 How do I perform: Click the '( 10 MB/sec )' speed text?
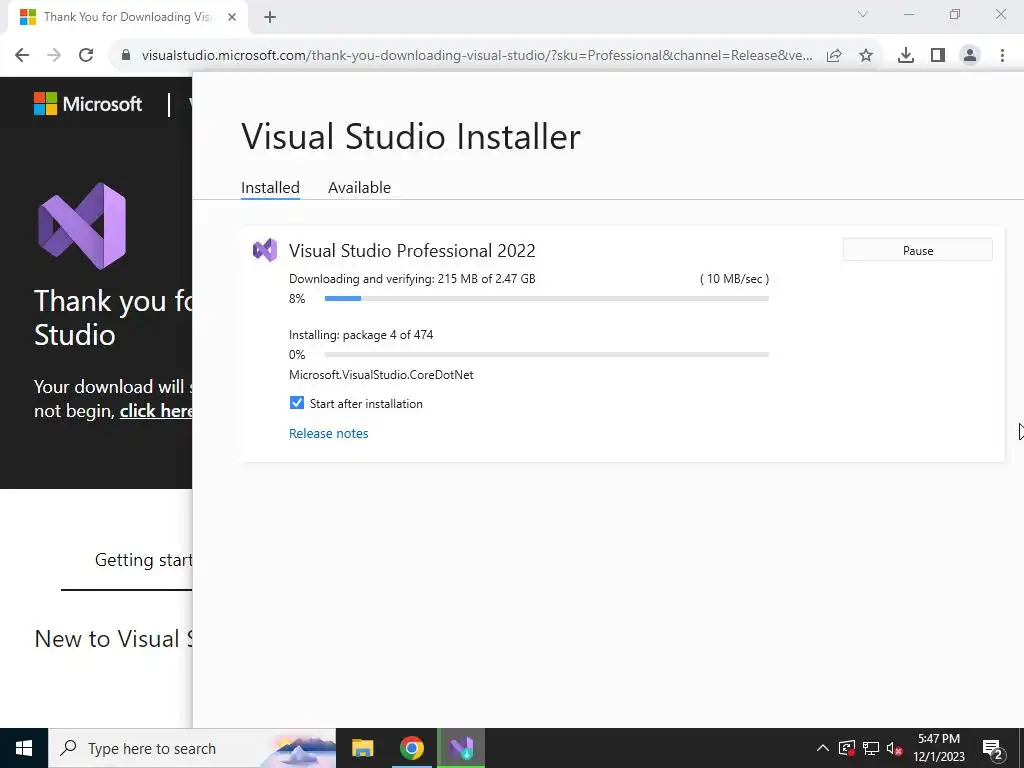coord(734,279)
